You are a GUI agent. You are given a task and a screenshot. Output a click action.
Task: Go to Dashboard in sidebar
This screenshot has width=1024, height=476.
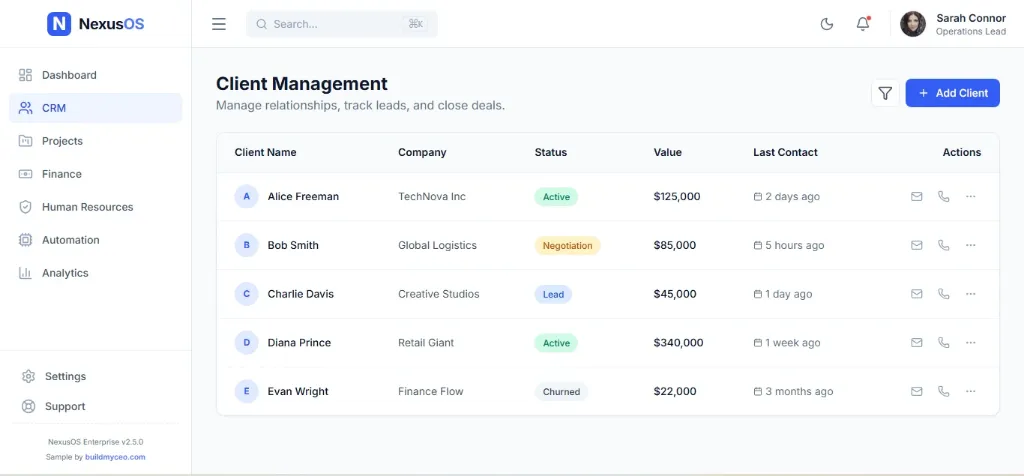point(69,75)
